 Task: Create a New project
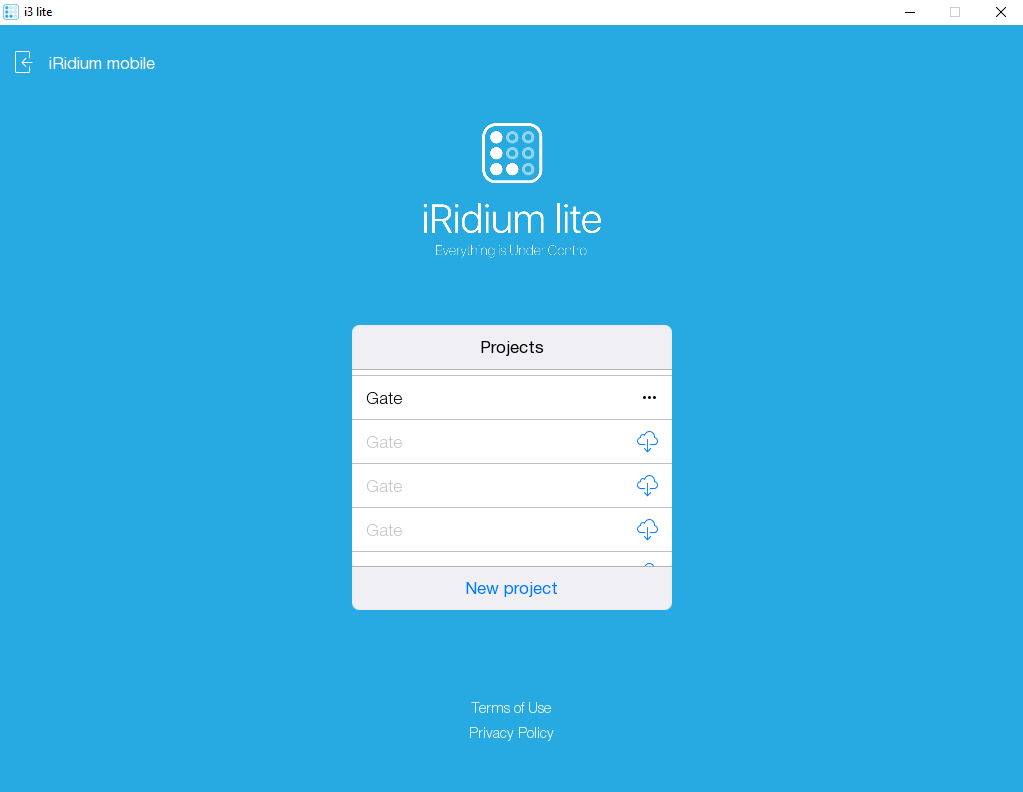511,588
